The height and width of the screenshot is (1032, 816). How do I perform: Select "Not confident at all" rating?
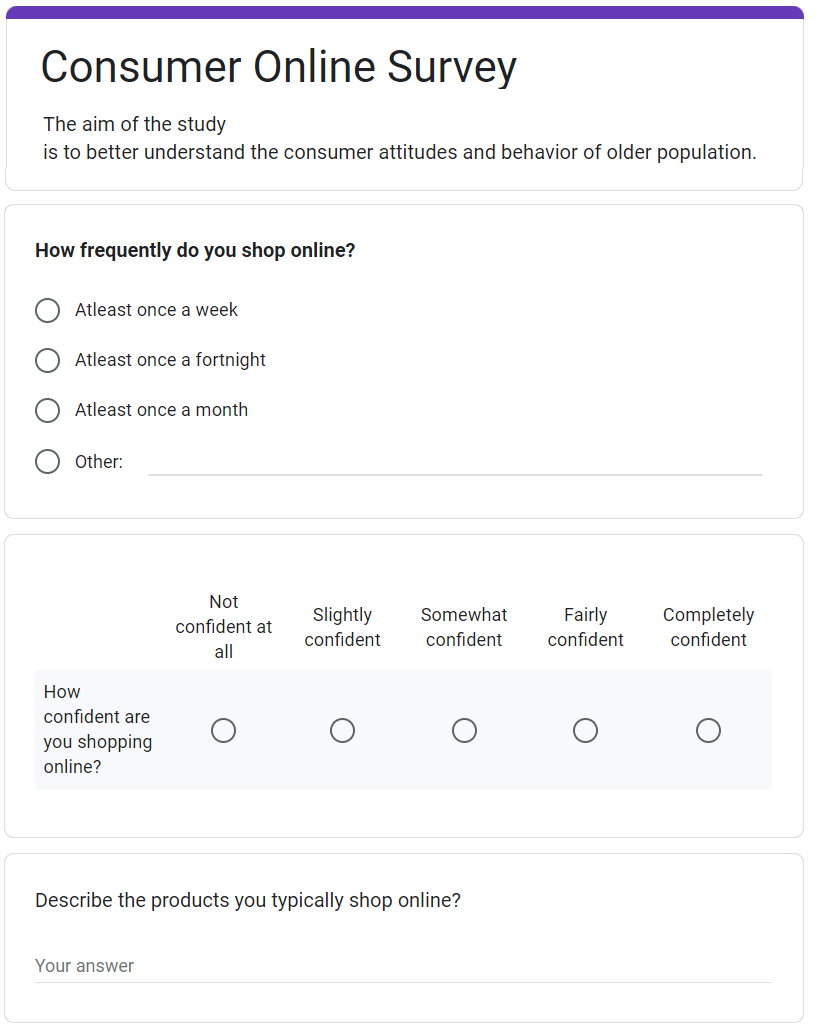pos(223,730)
